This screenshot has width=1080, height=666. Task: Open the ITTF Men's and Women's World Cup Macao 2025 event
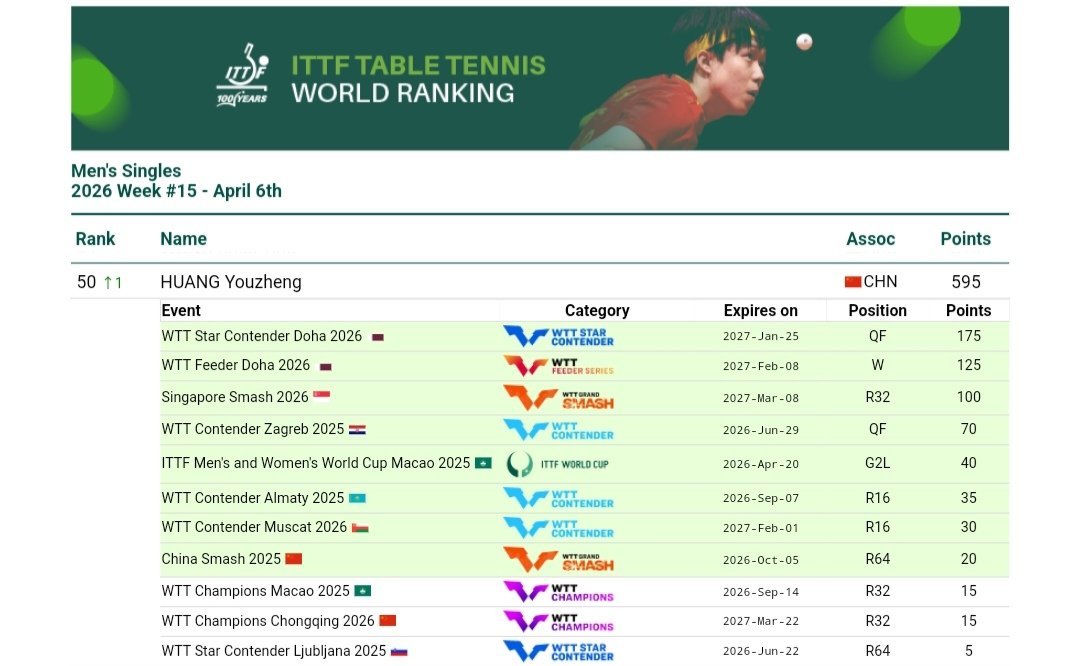(315, 463)
